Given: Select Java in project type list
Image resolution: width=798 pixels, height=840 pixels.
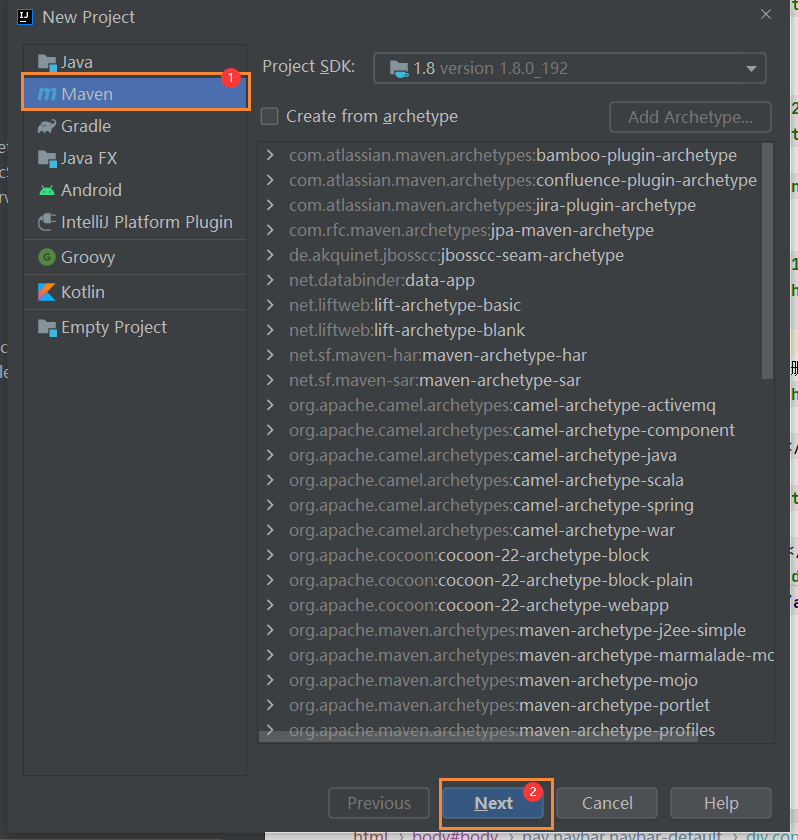Looking at the screenshot, I should click(x=135, y=63).
